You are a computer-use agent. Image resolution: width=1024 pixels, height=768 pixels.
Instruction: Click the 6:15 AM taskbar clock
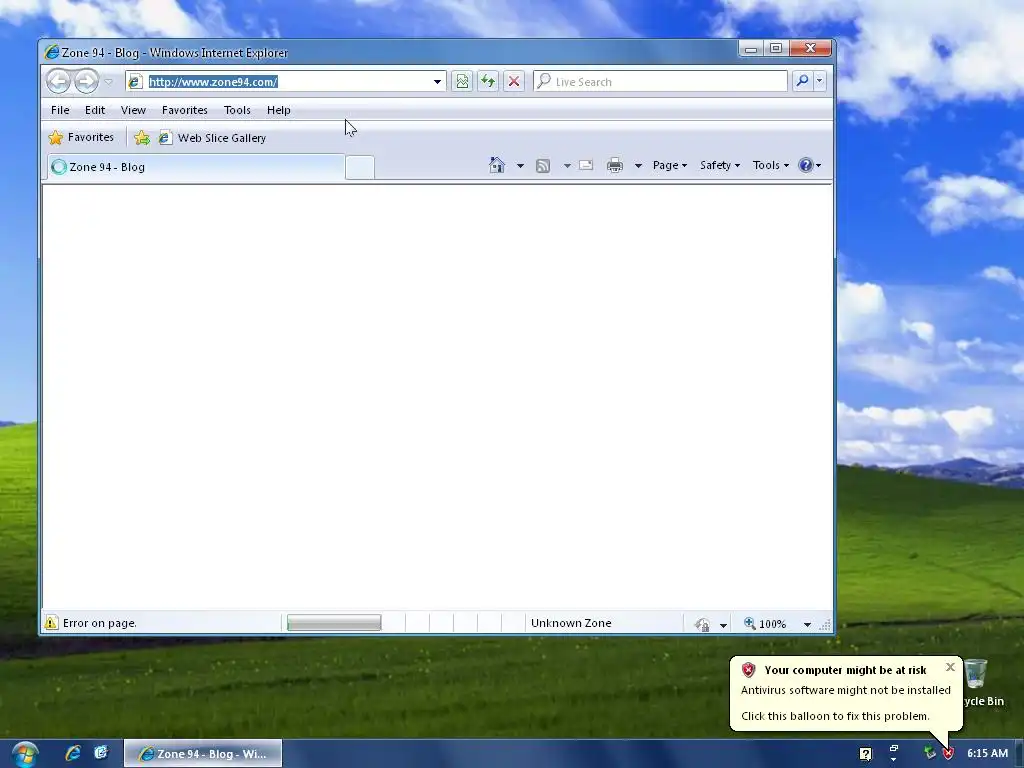pyautogui.click(x=987, y=754)
